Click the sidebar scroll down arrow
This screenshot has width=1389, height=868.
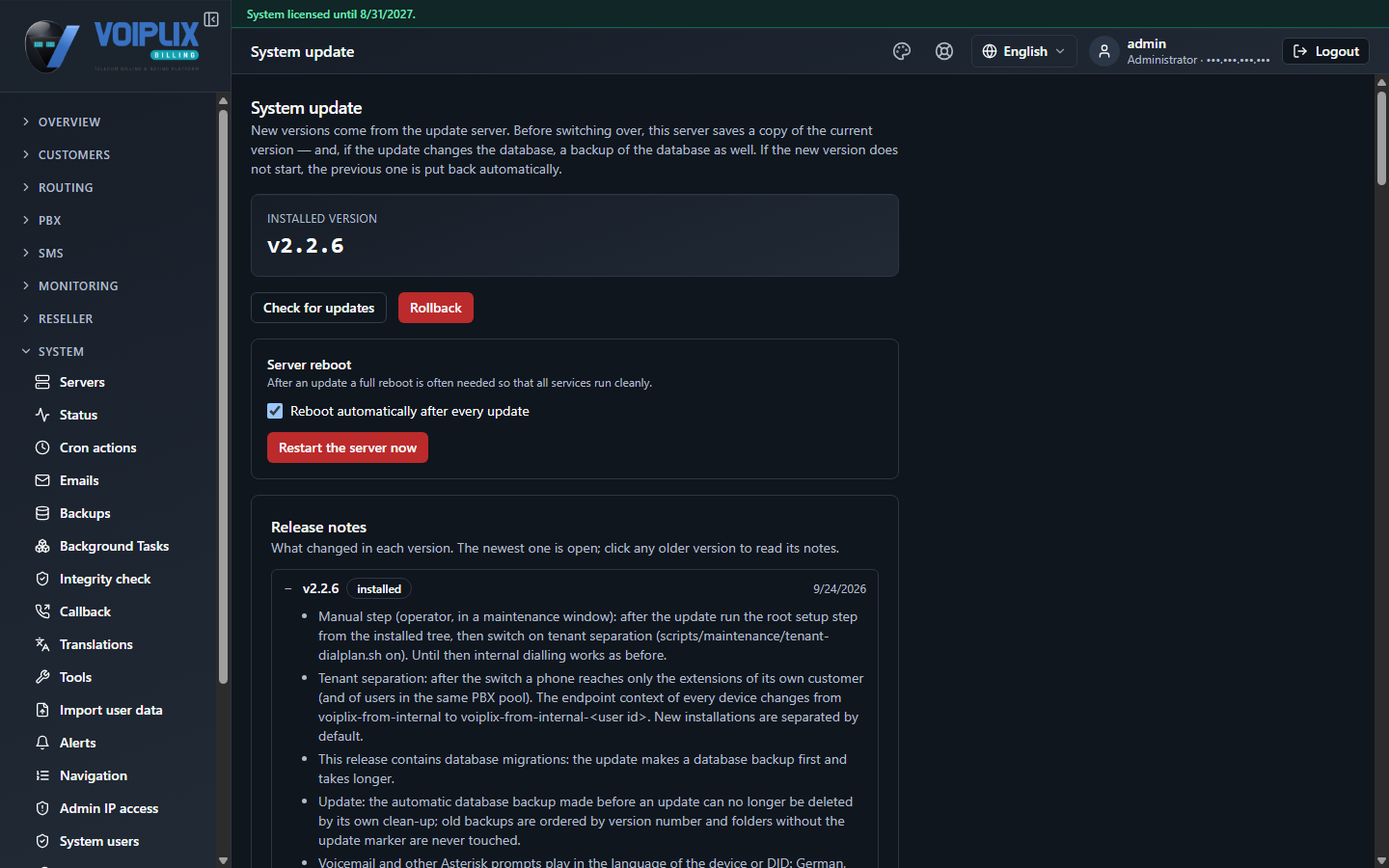click(x=223, y=860)
